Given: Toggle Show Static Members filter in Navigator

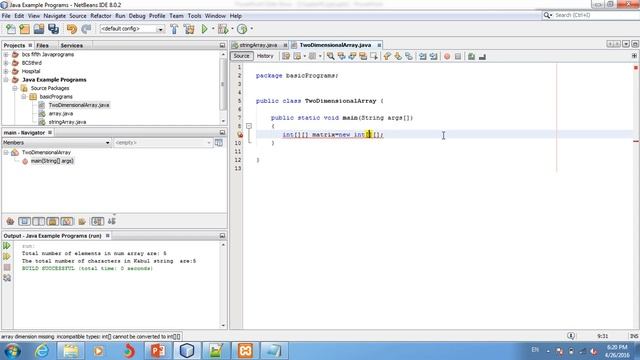Looking at the screenshot, I should pos(38,221).
